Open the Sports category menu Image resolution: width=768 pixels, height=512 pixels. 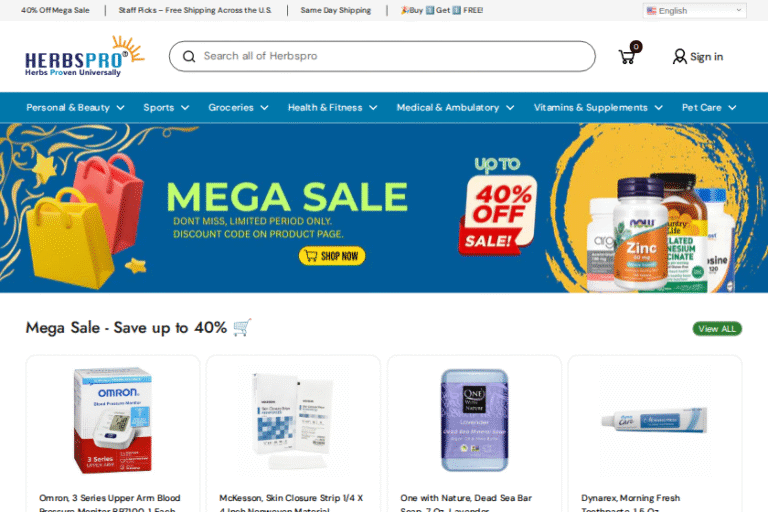click(166, 107)
